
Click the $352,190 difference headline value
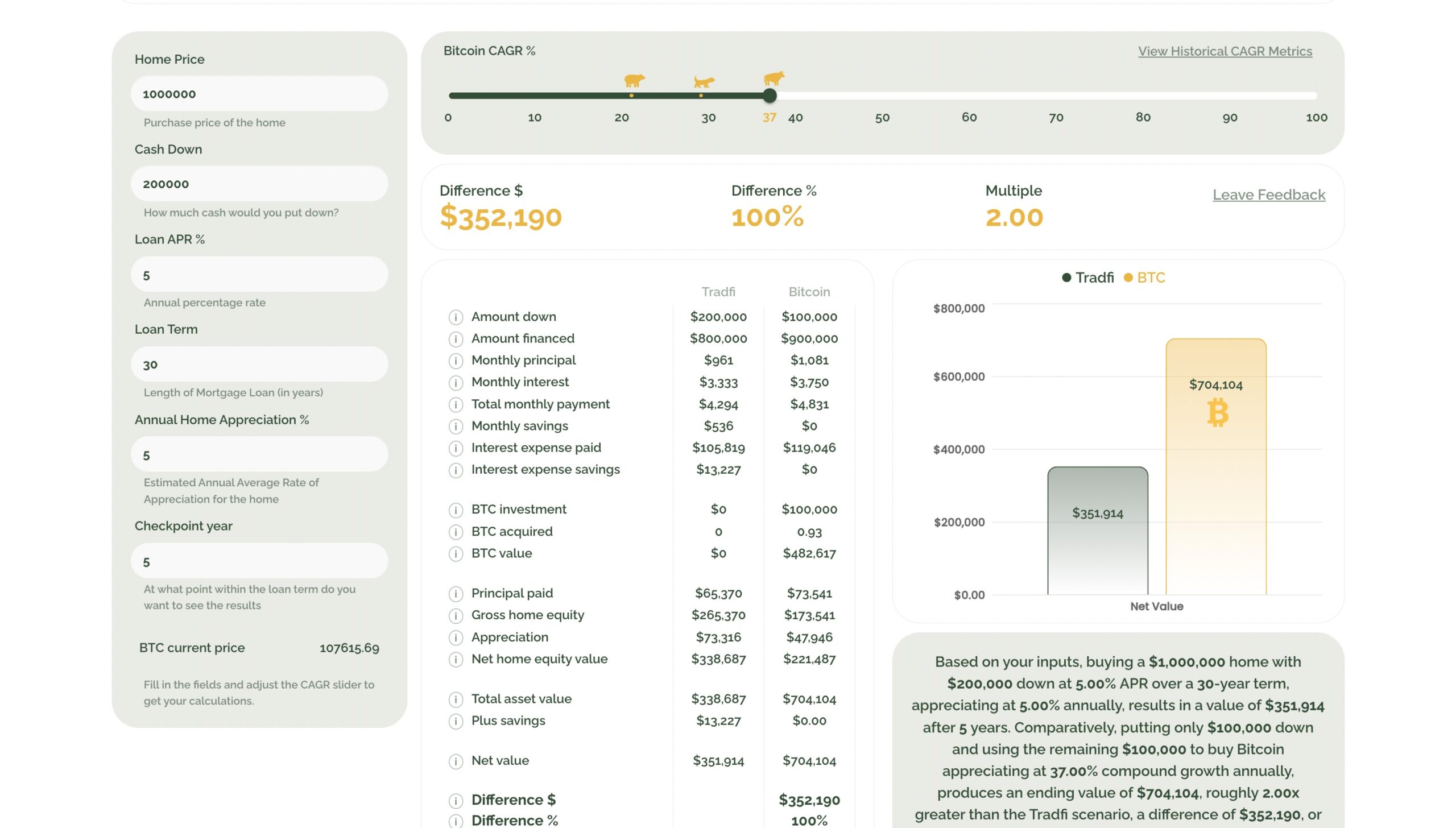pyautogui.click(x=500, y=217)
